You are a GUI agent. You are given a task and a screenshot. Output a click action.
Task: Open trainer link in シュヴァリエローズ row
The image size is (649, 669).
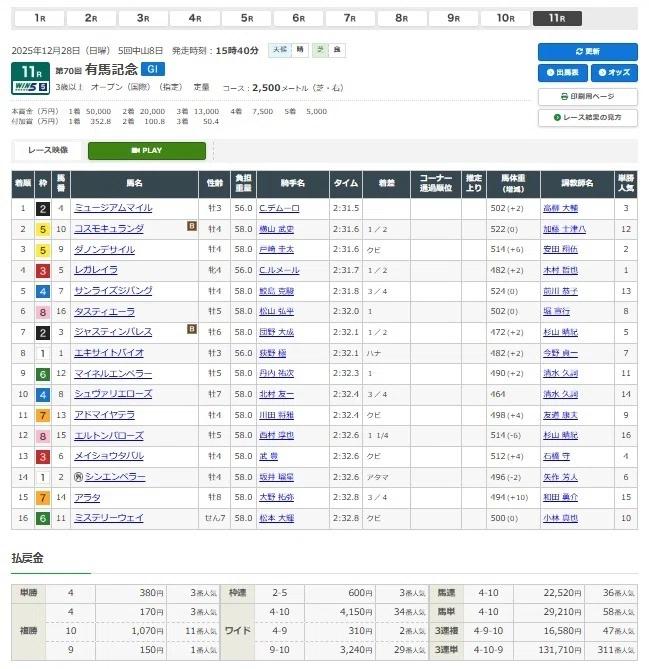click(x=561, y=394)
